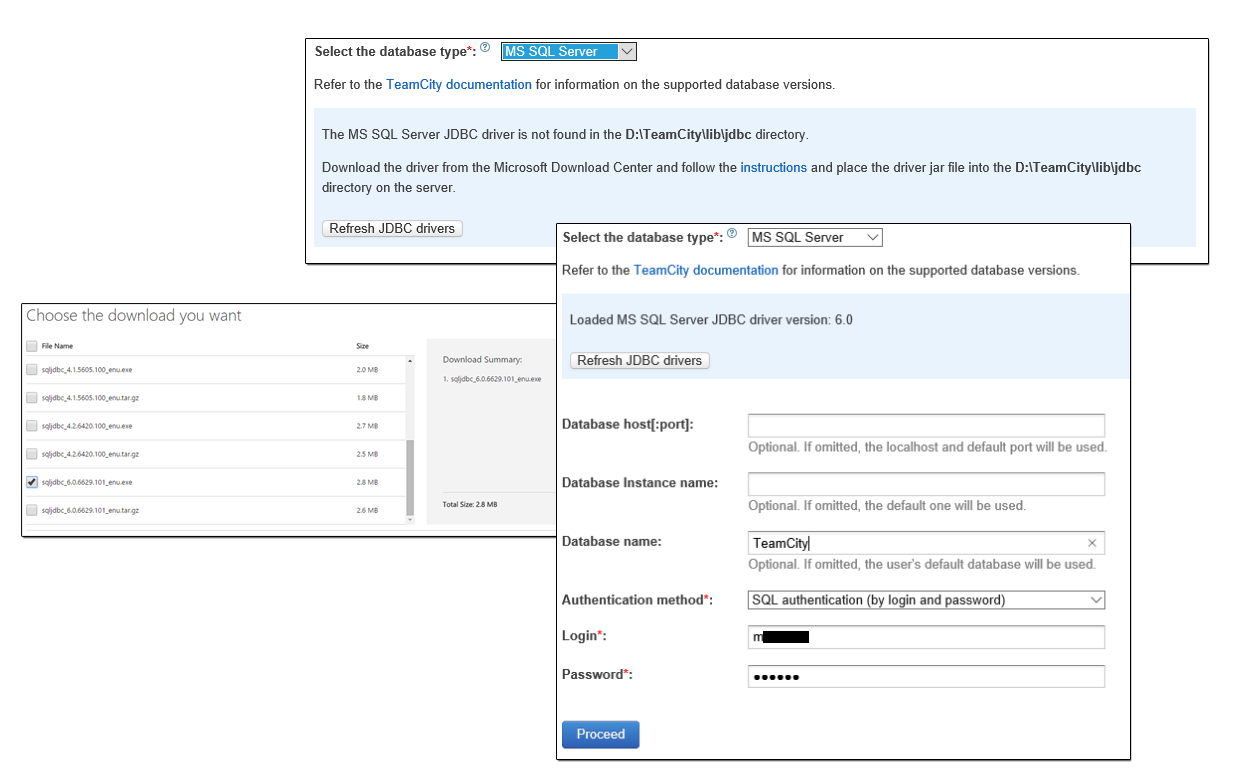Click the Database name field
Viewport: 1234px width, 784px height.
click(926, 543)
